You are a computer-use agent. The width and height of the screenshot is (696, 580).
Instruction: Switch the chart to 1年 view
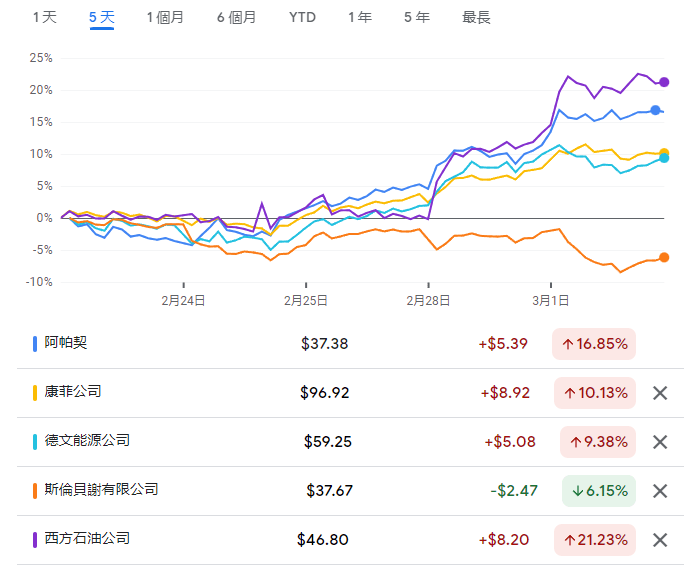coord(360,17)
